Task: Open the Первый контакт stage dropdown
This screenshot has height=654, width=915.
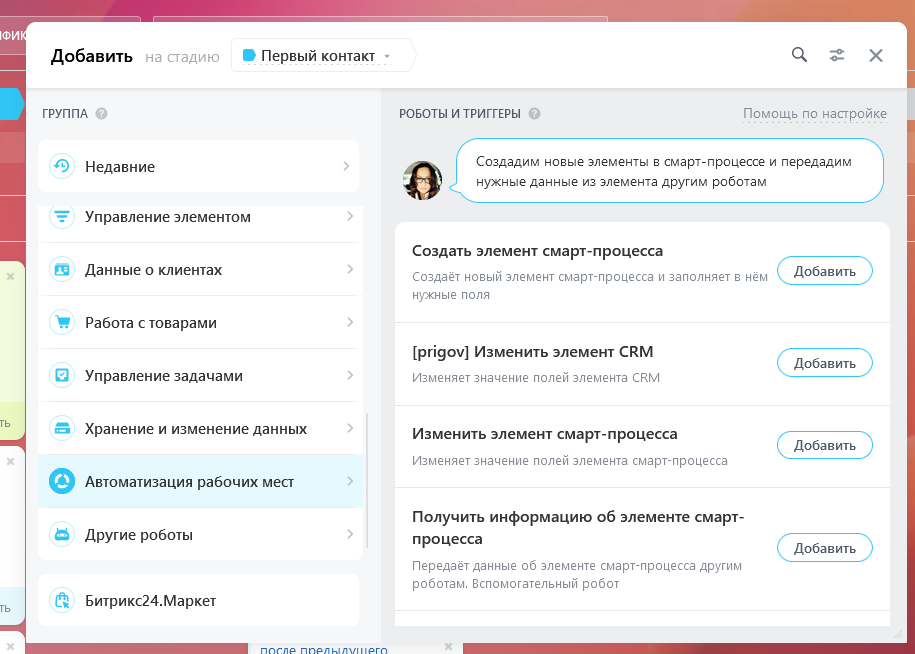Action: point(320,56)
